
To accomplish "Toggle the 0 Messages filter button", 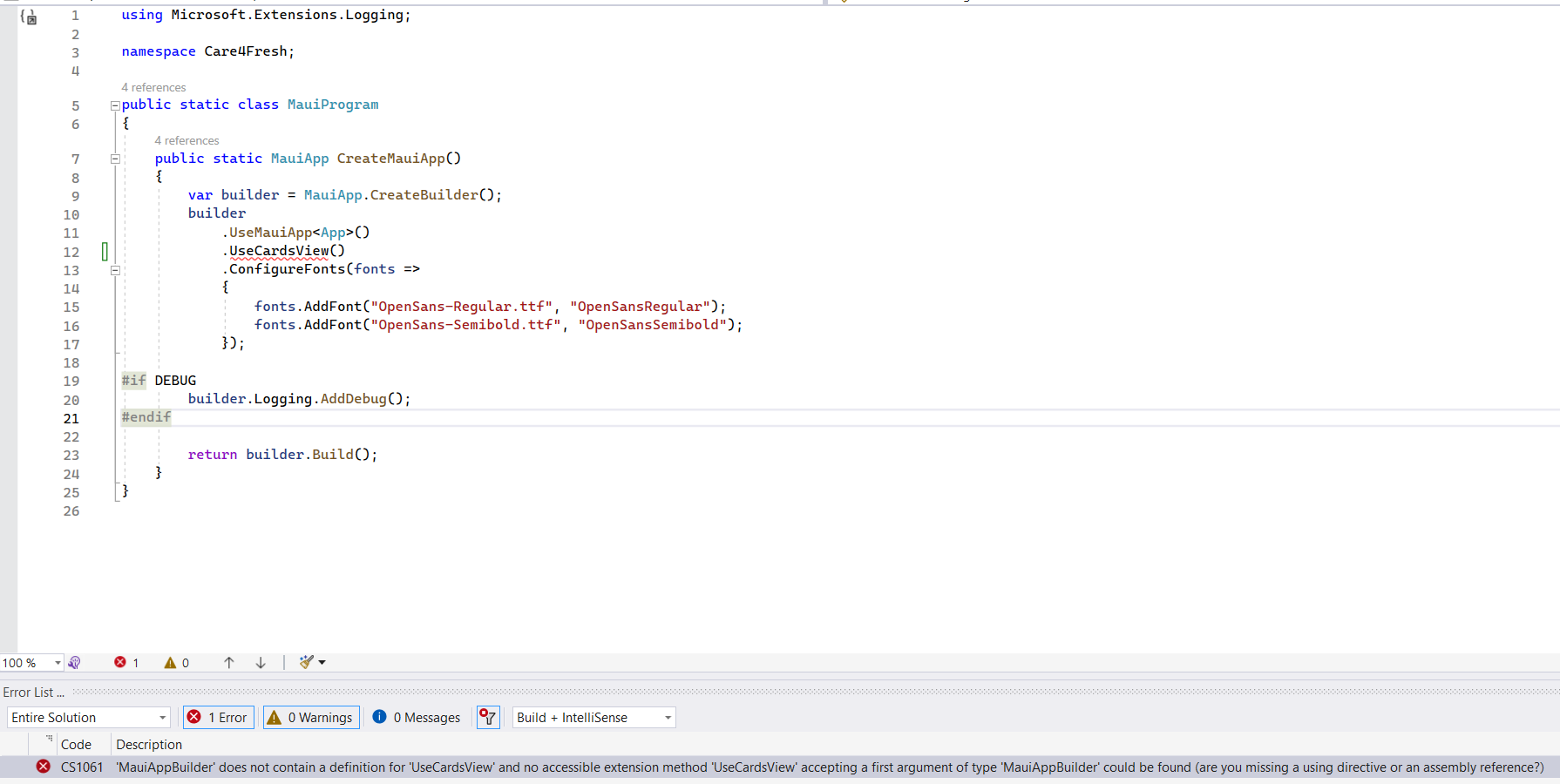I will (x=417, y=717).
